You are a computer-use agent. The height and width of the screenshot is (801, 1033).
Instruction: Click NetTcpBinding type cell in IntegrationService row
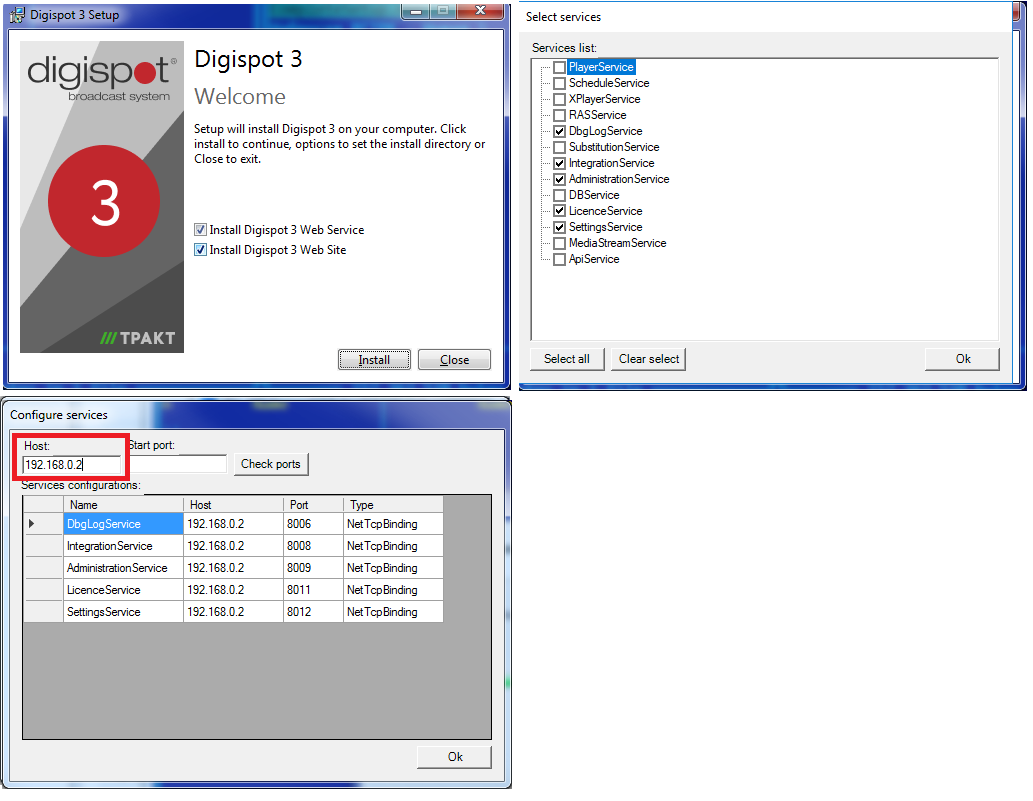pyautogui.click(x=393, y=546)
